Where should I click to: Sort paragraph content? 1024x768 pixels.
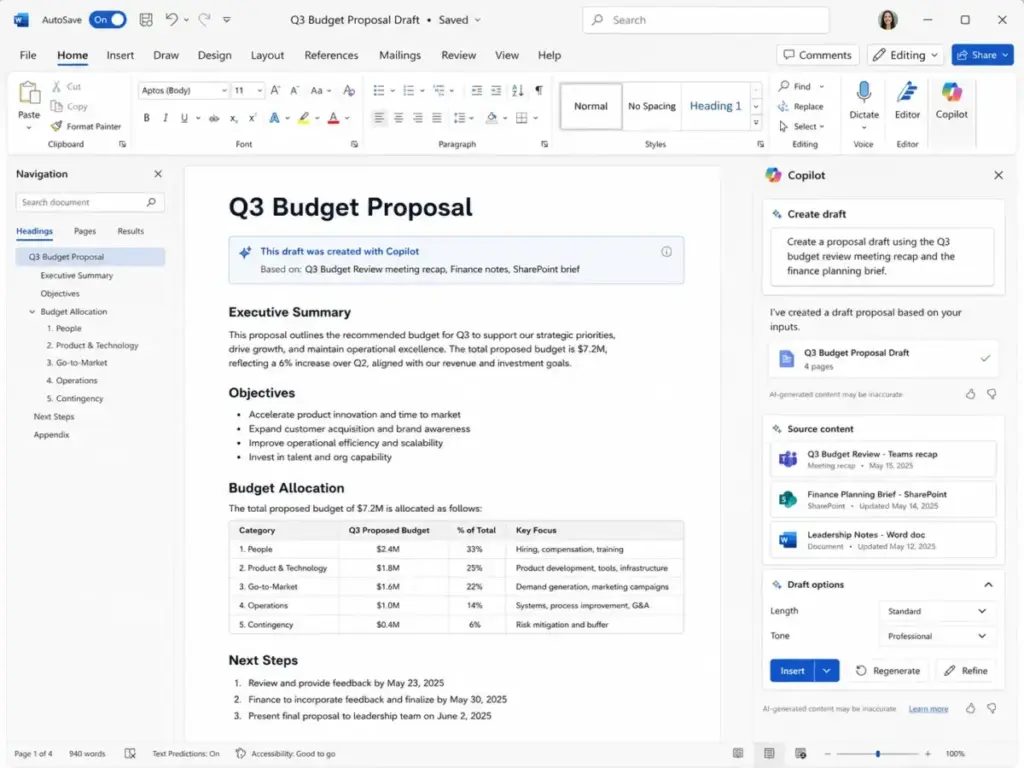pyautogui.click(x=518, y=90)
